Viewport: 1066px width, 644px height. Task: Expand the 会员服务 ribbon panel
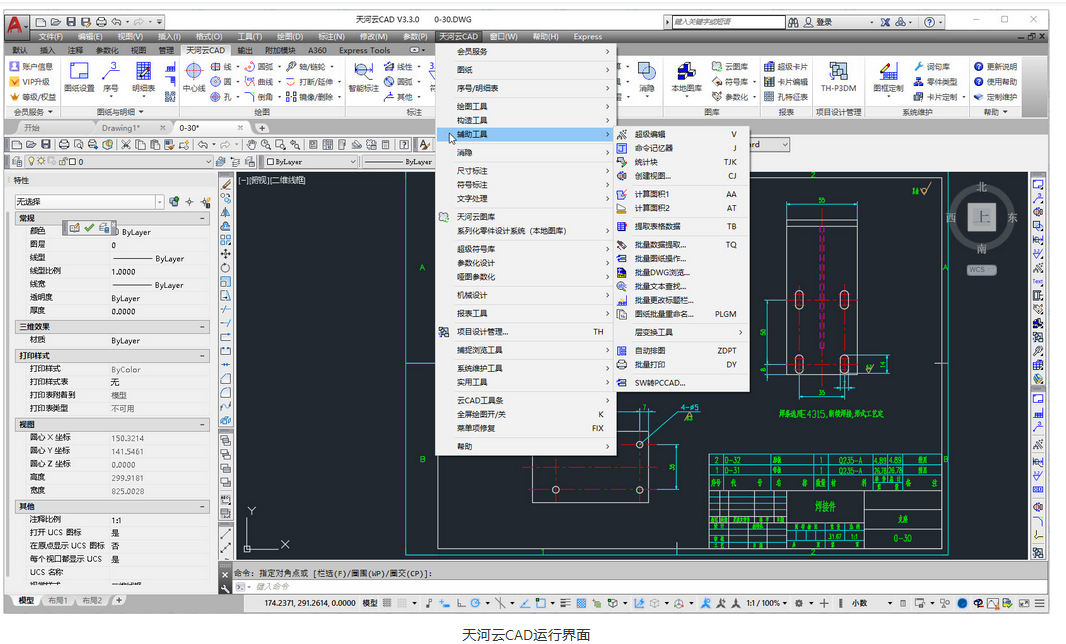(33, 112)
